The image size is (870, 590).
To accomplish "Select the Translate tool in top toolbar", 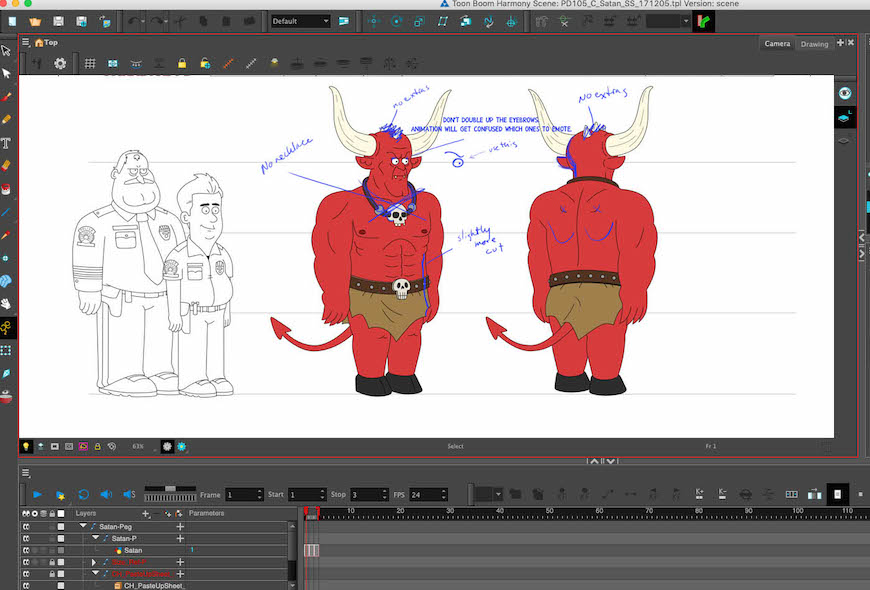I will [373, 22].
